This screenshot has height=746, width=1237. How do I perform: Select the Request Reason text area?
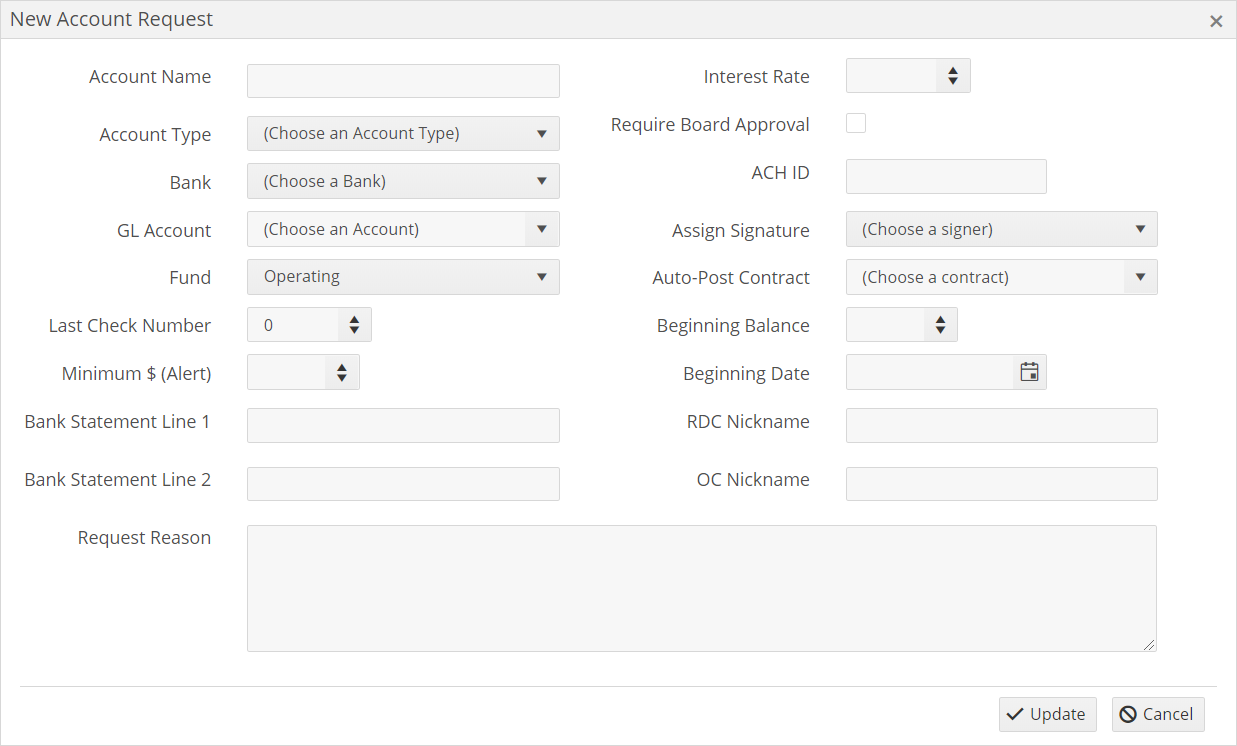click(x=701, y=588)
